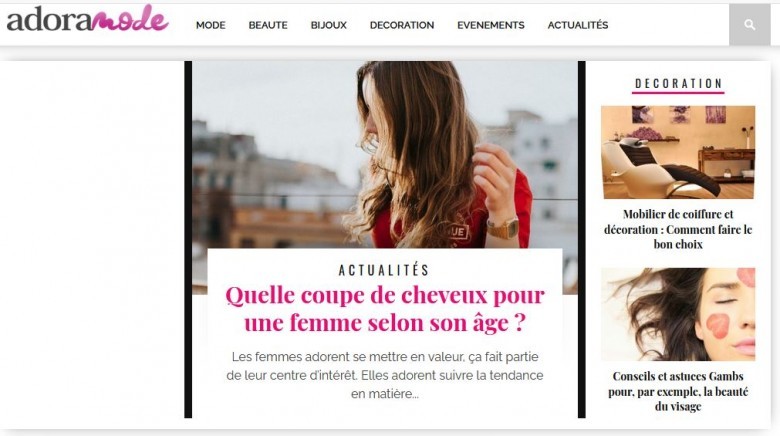Open article 'Quelle coupe de cheveux pour une femme'
780x436 pixels.
(x=385, y=309)
